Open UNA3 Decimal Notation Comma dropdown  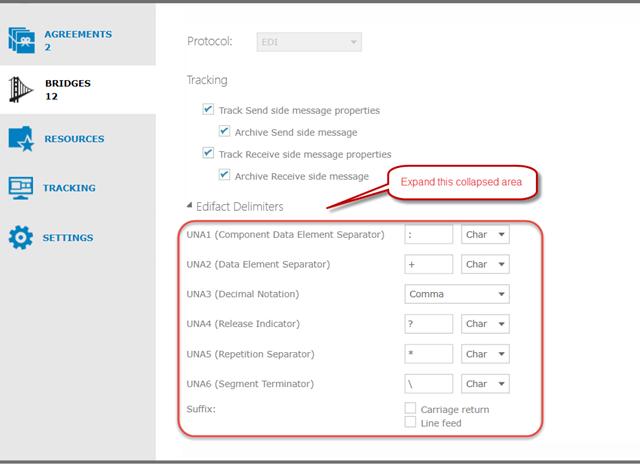coord(457,294)
